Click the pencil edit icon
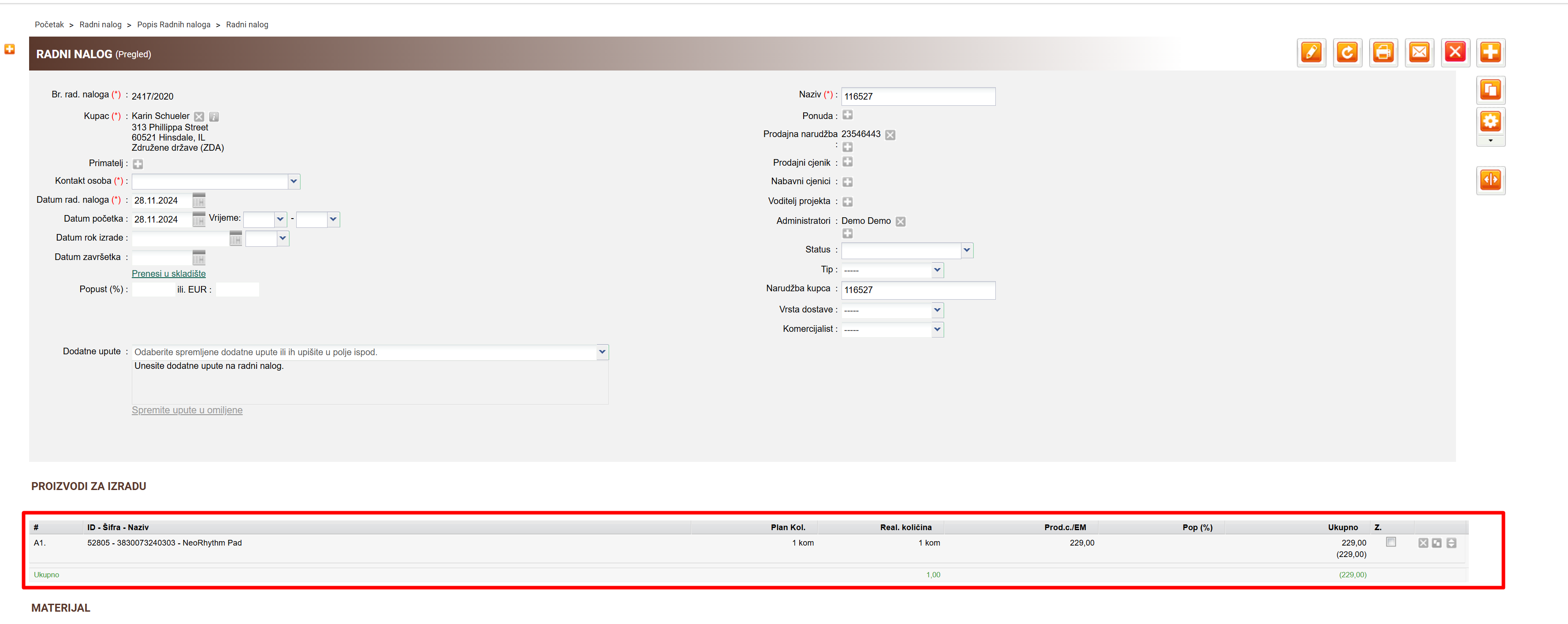This screenshot has width=1568, height=624. [1311, 52]
